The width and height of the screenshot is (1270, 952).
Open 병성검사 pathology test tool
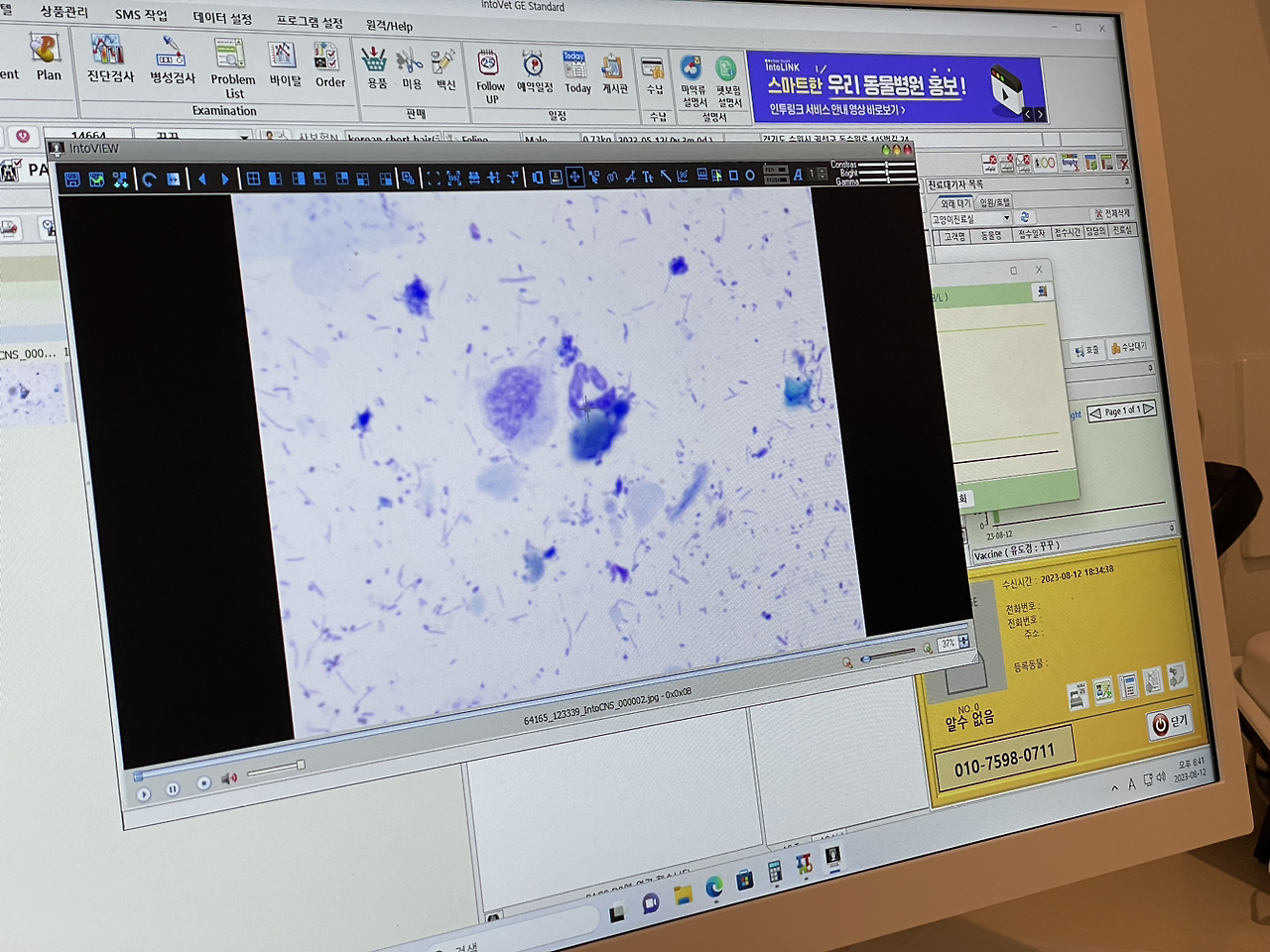172,61
